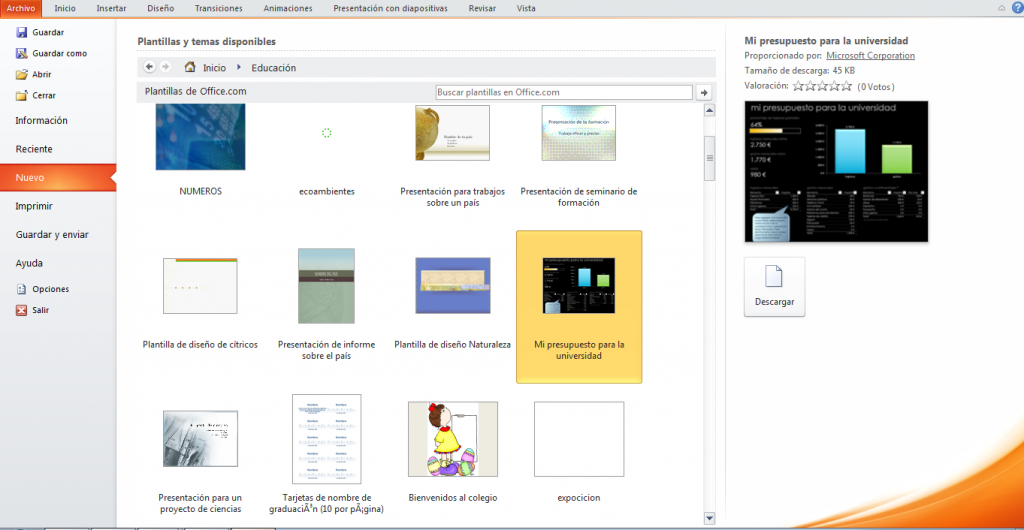
Task: Select the ecoambientes loading template
Action: click(327, 133)
